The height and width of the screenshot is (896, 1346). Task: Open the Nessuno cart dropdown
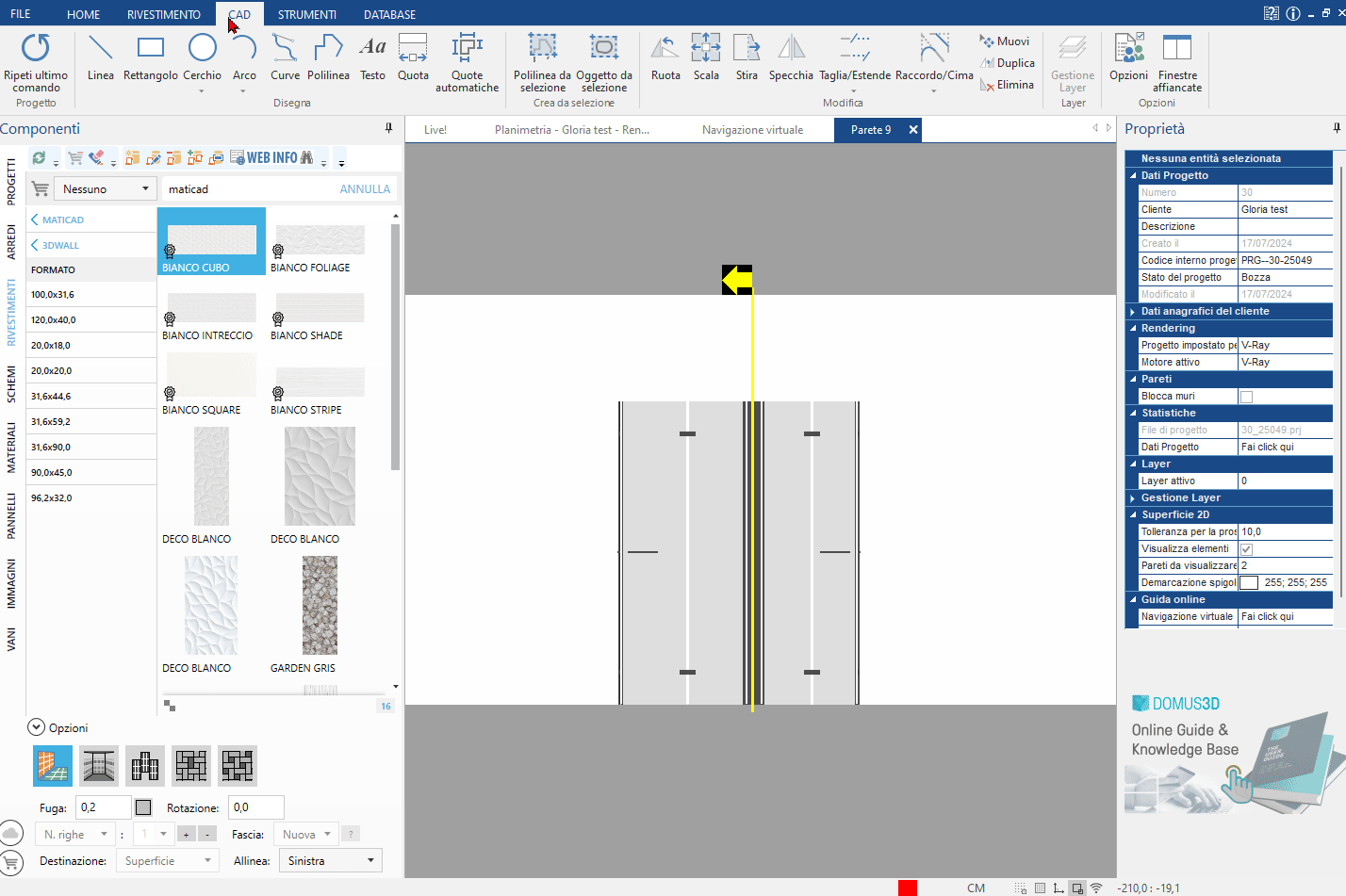tap(105, 189)
